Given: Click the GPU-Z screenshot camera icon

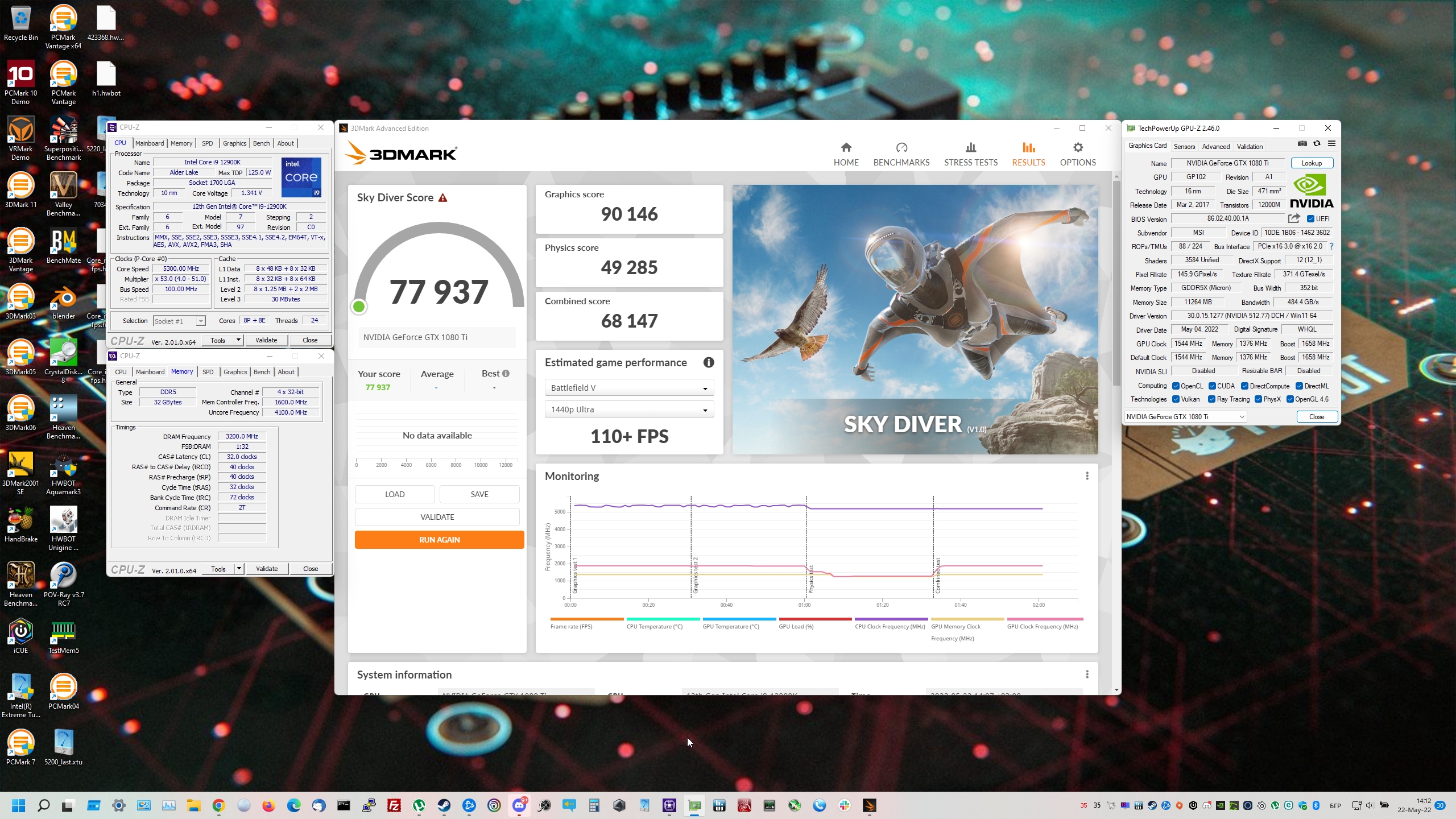Looking at the screenshot, I should click(1302, 144).
